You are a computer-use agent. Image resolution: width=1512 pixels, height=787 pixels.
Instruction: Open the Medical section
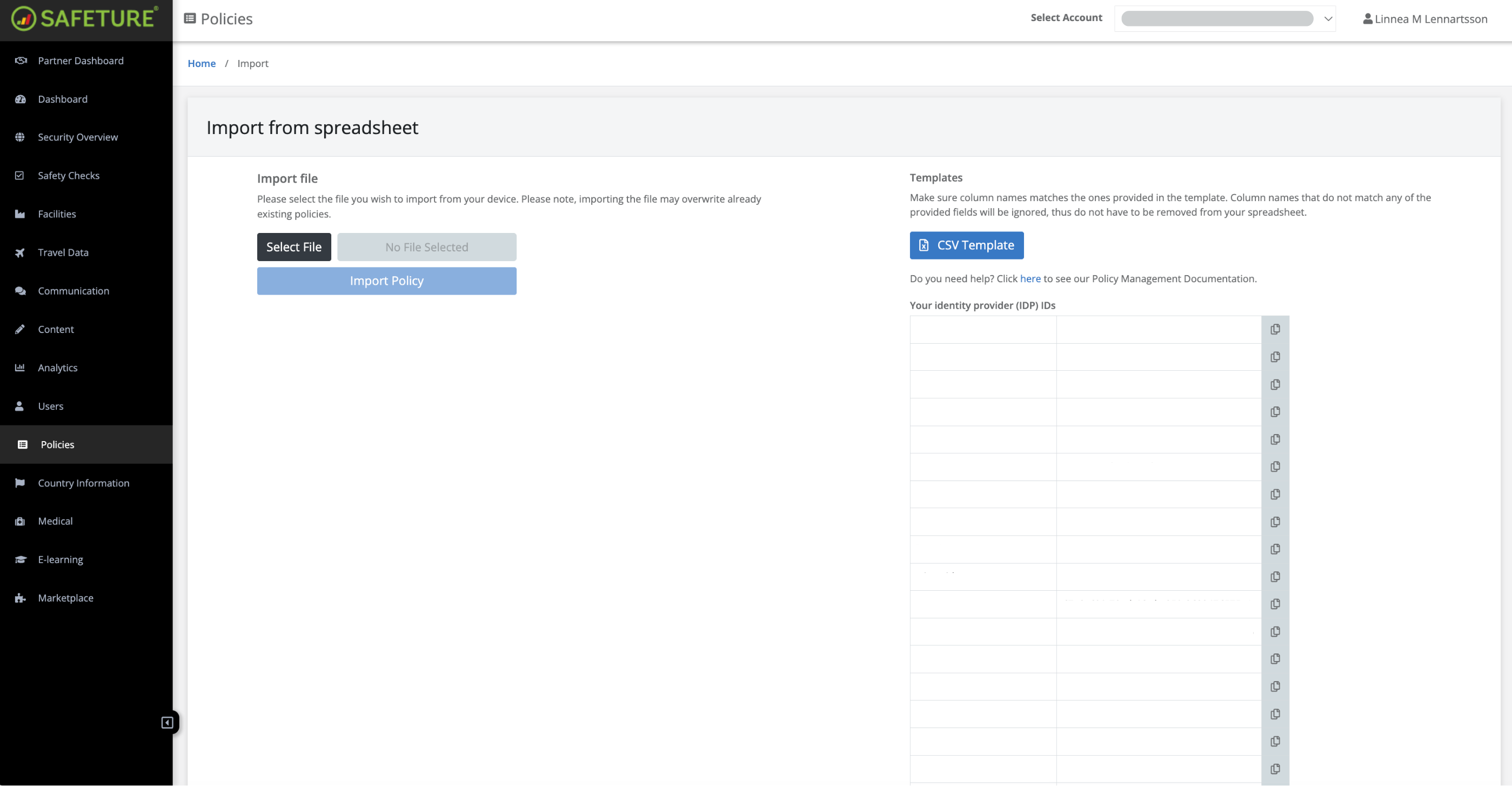tap(55, 521)
